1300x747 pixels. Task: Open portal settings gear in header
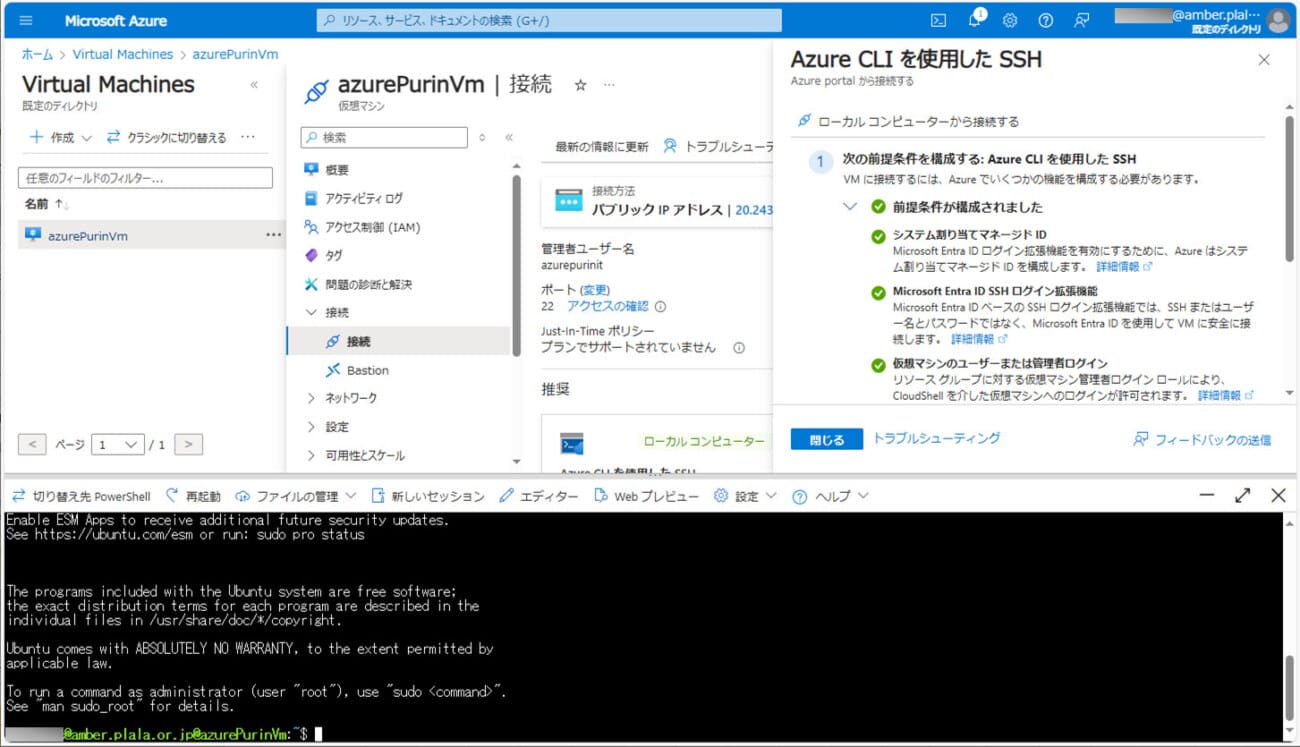1010,20
